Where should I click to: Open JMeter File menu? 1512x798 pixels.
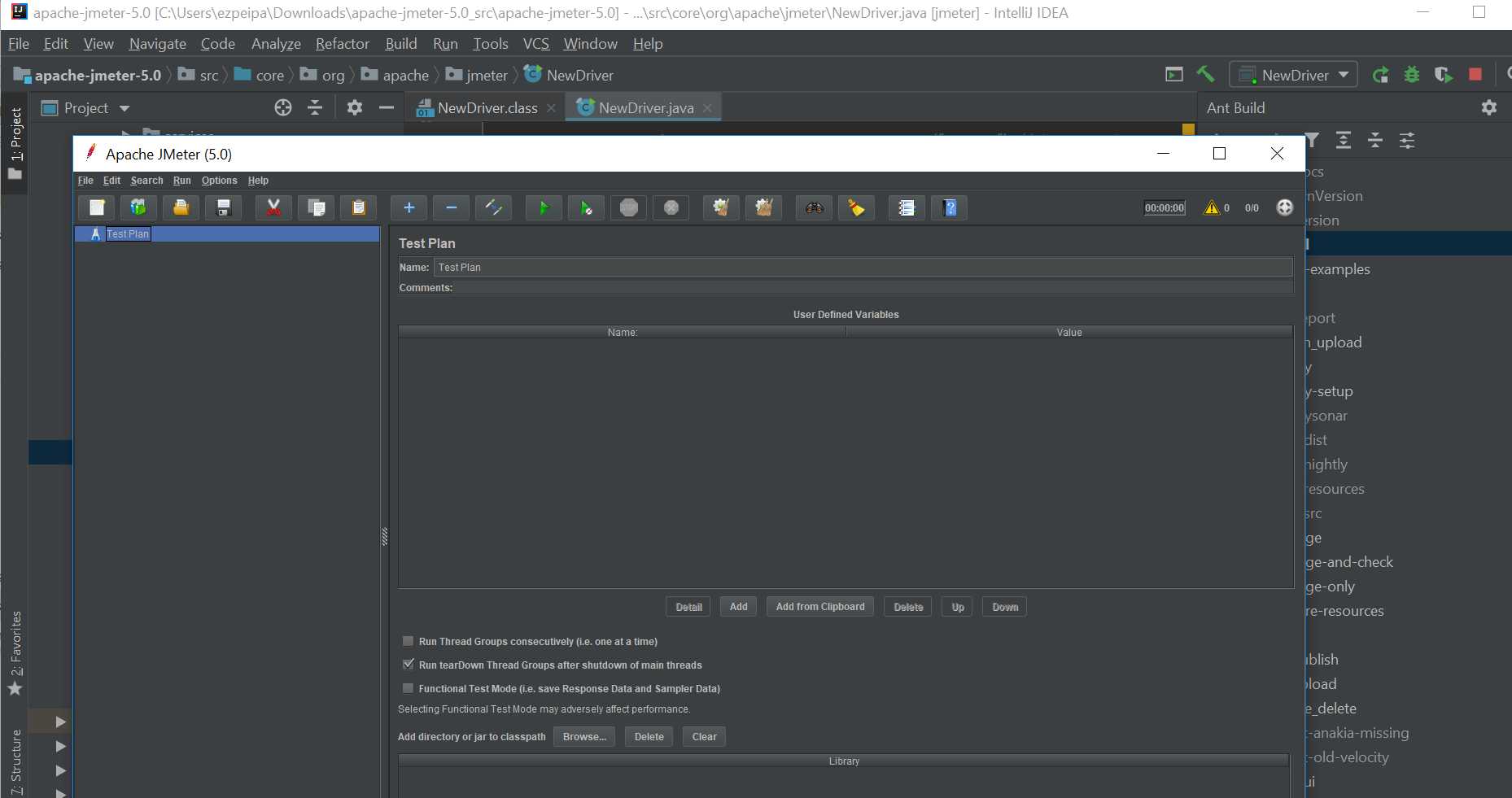pos(85,181)
